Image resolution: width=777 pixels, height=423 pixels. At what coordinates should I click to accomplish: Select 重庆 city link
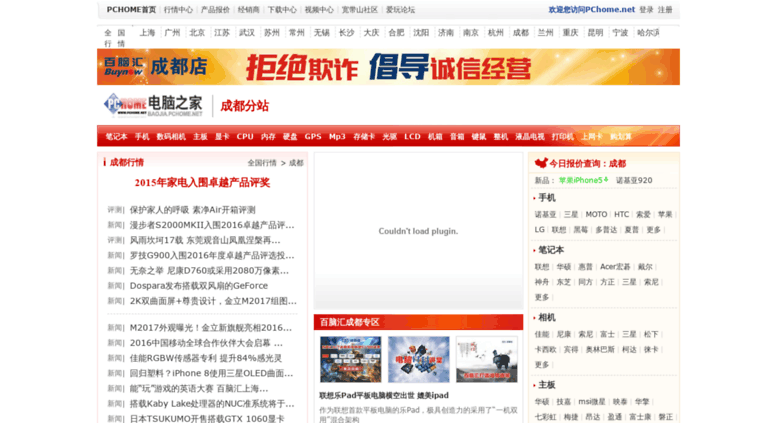pyautogui.click(x=570, y=33)
